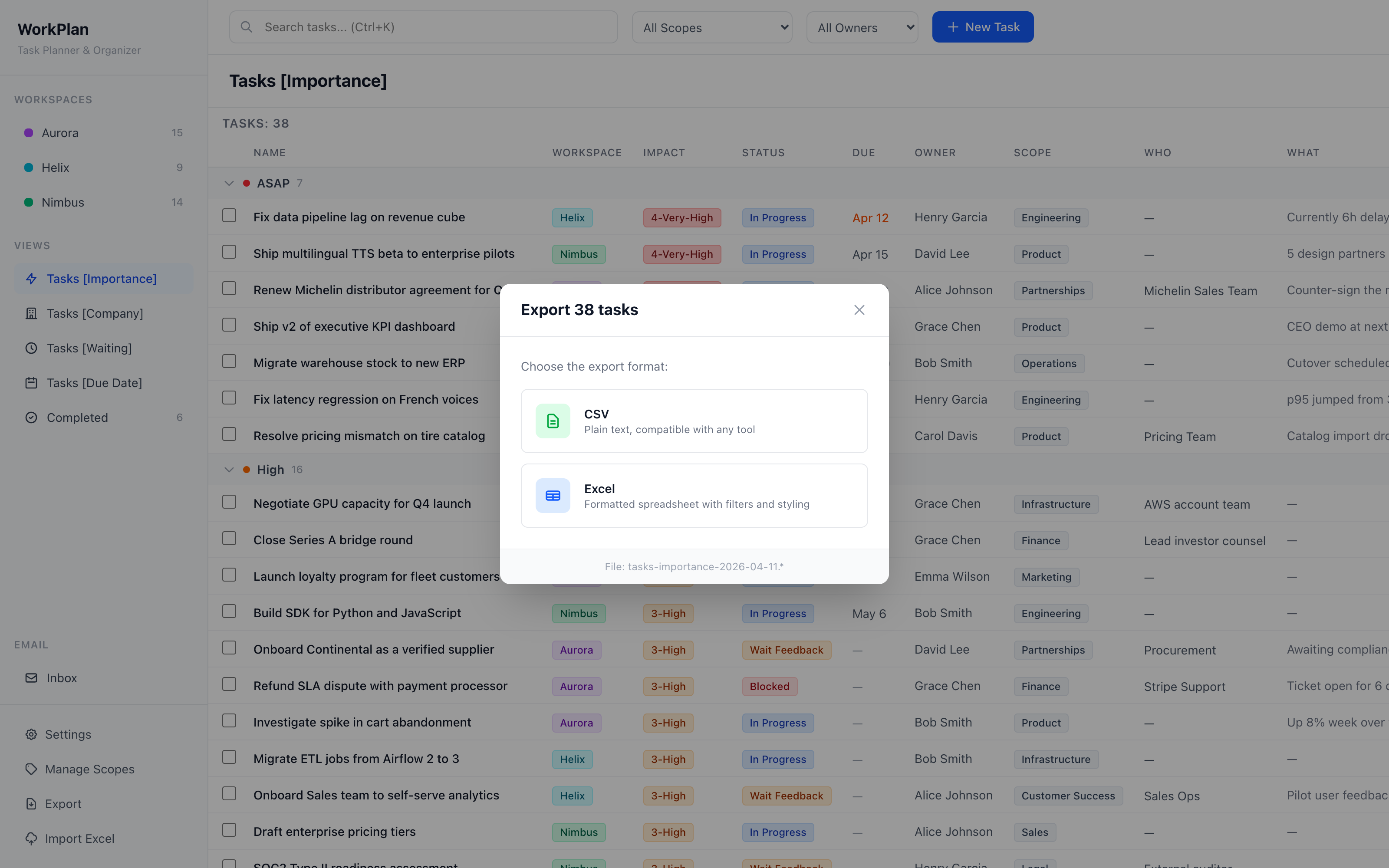Screen dimensions: 1389x868
Task: Click the teal Helix workspace dot
Action: coord(28,168)
